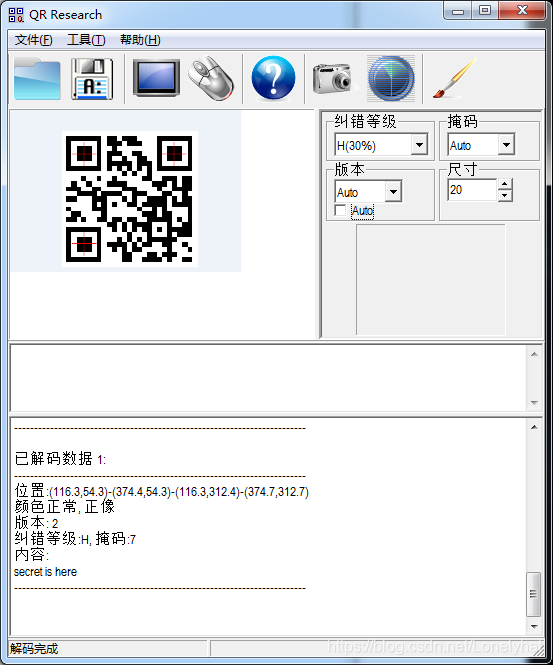
Task: Open the 工具(T) menu
Action: pos(86,40)
